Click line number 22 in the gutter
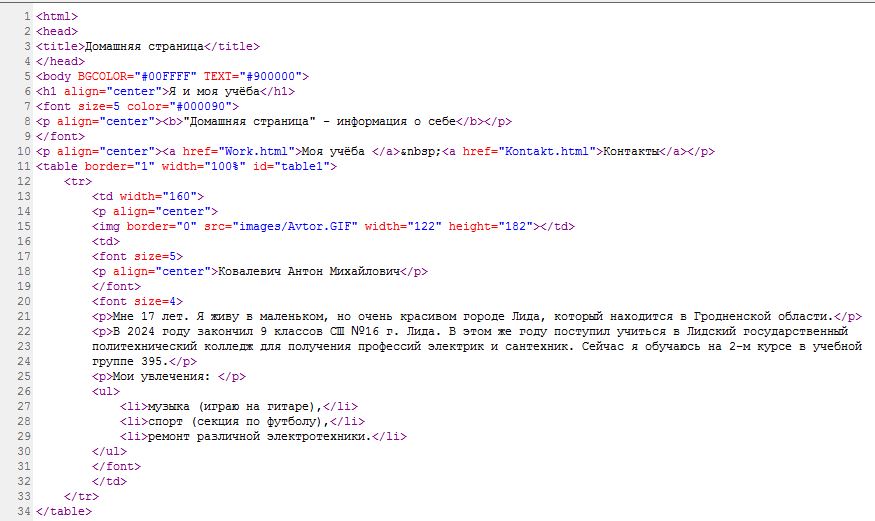Image resolution: width=875 pixels, height=521 pixels. coord(24,330)
